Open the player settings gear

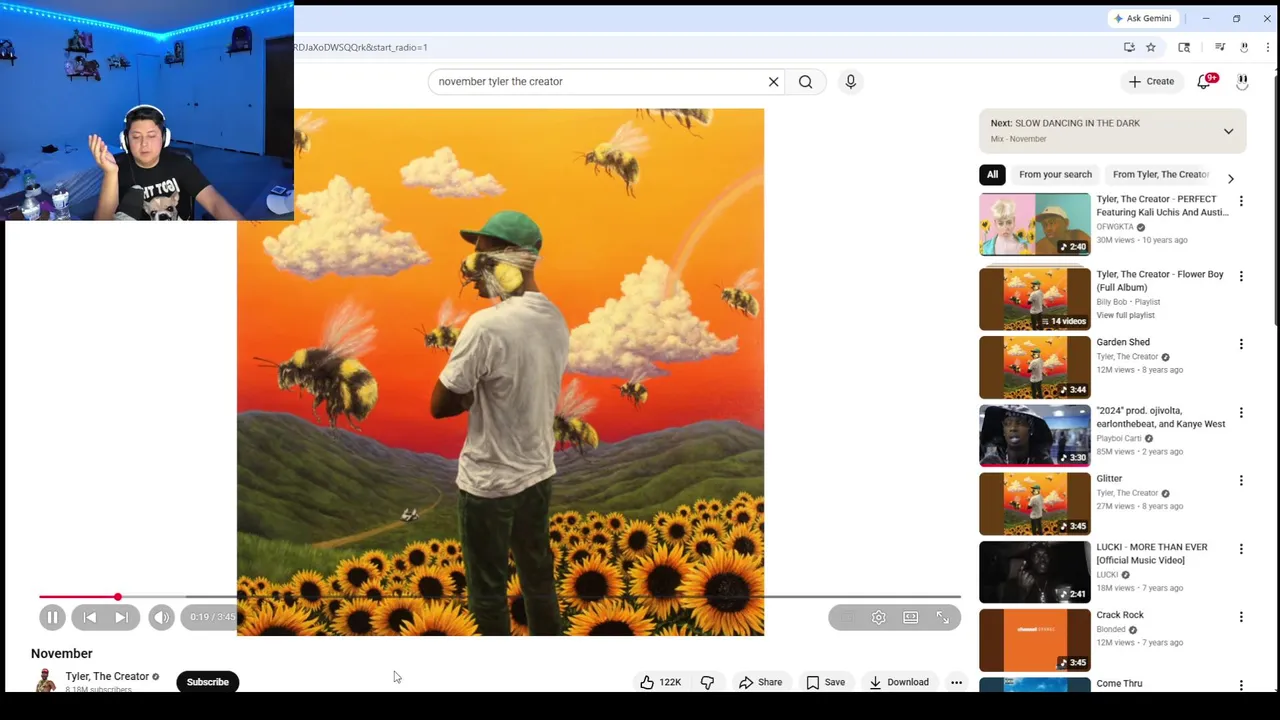click(x=878, y=618)
